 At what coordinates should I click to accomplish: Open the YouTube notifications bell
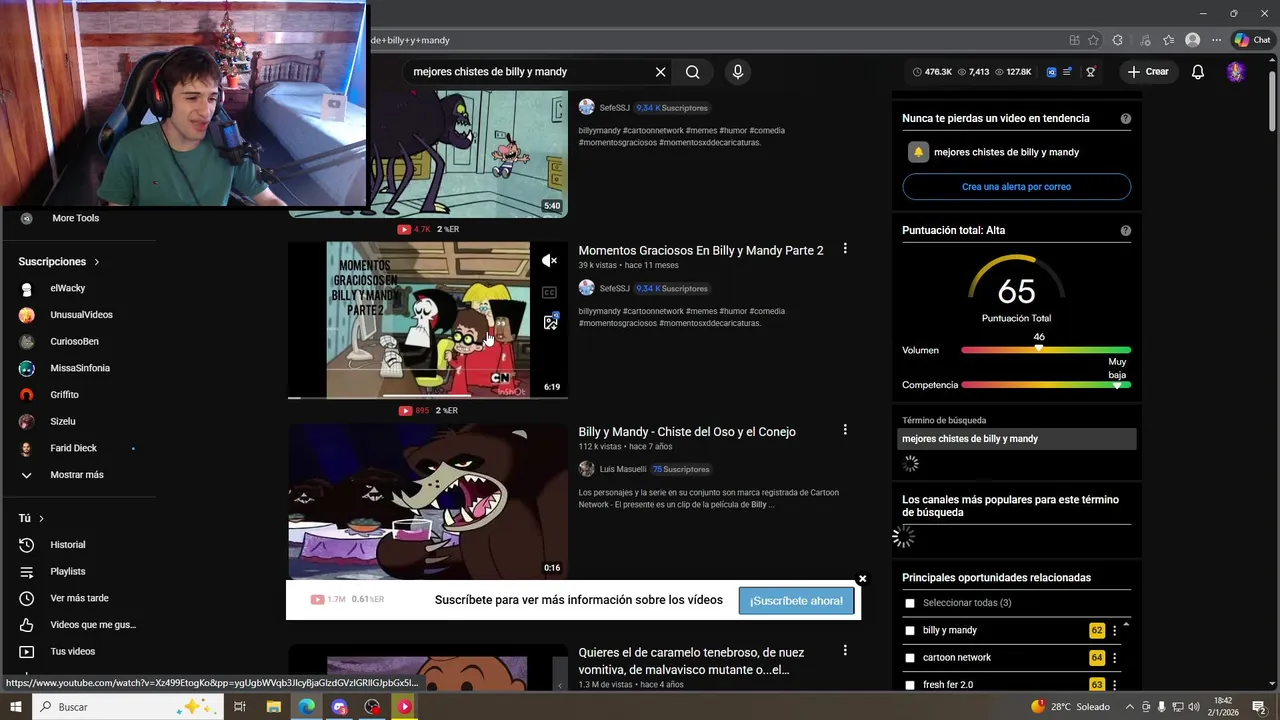click(1198, 72)
